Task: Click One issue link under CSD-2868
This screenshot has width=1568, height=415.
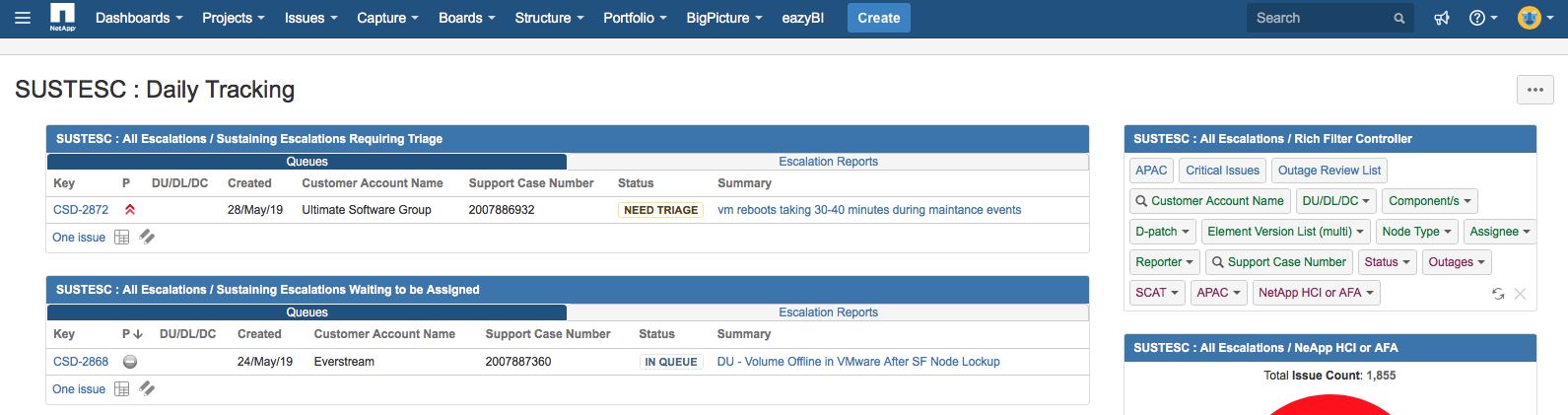Action: (79, 389)
